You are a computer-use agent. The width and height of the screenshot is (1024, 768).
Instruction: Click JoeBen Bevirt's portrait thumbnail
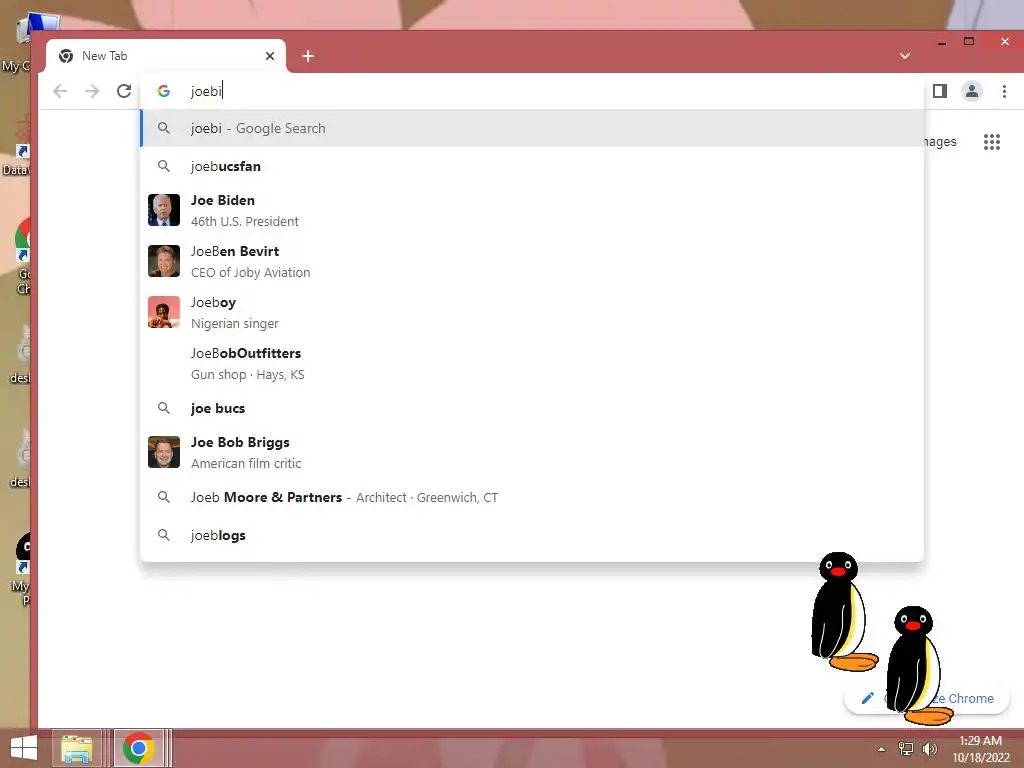(164, 261)
